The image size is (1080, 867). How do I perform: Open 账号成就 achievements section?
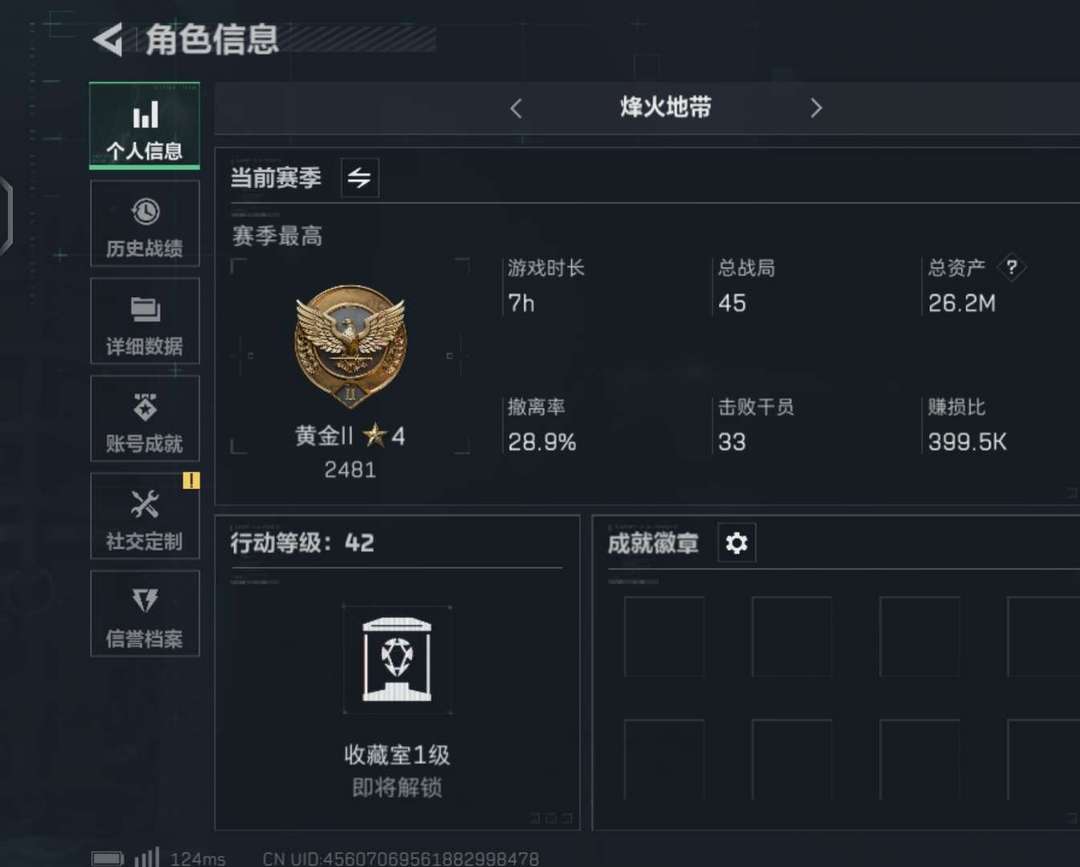coord(145,418)
